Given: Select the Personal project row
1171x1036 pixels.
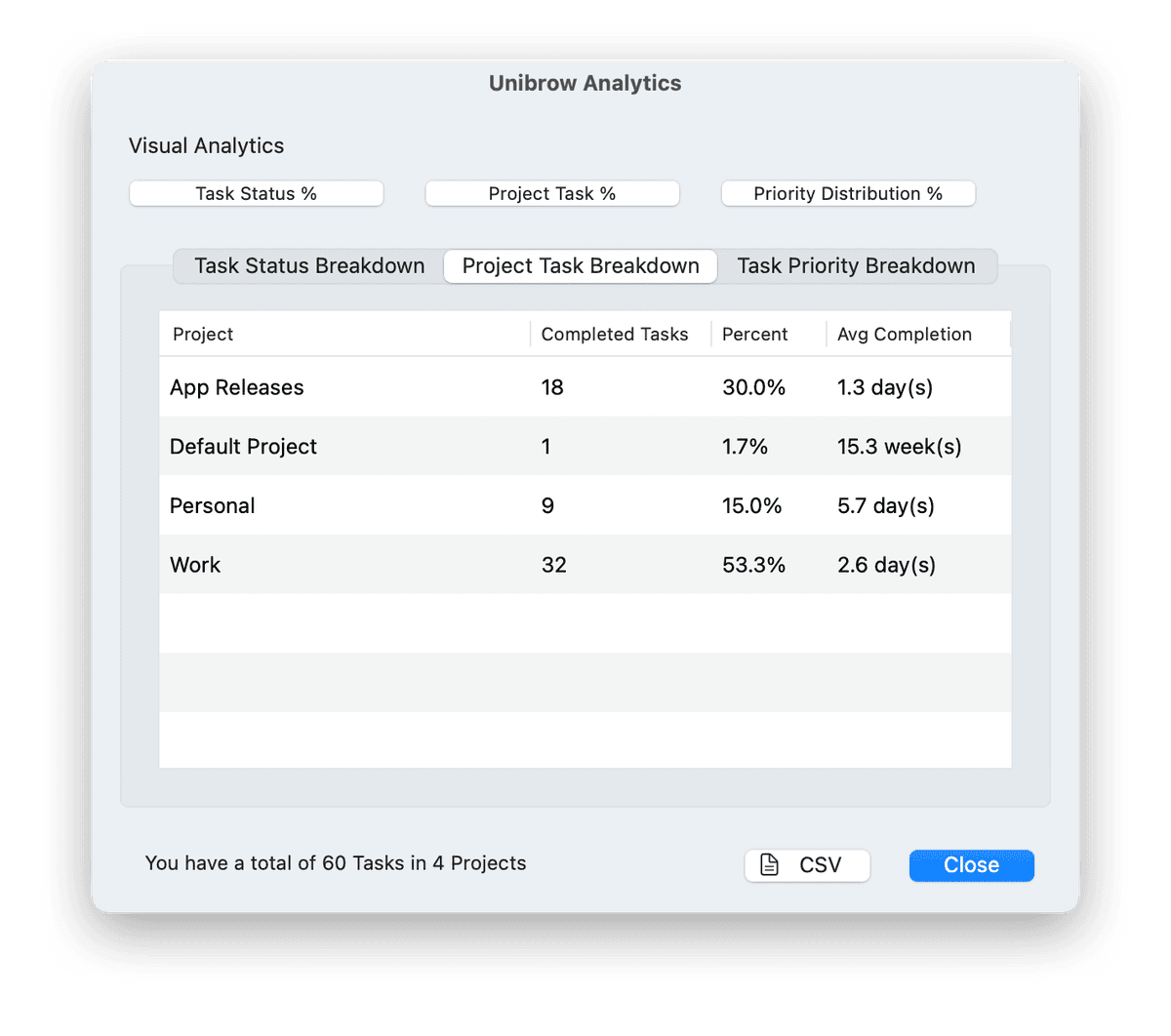Looking at the screenshot, I should (213, 506).
